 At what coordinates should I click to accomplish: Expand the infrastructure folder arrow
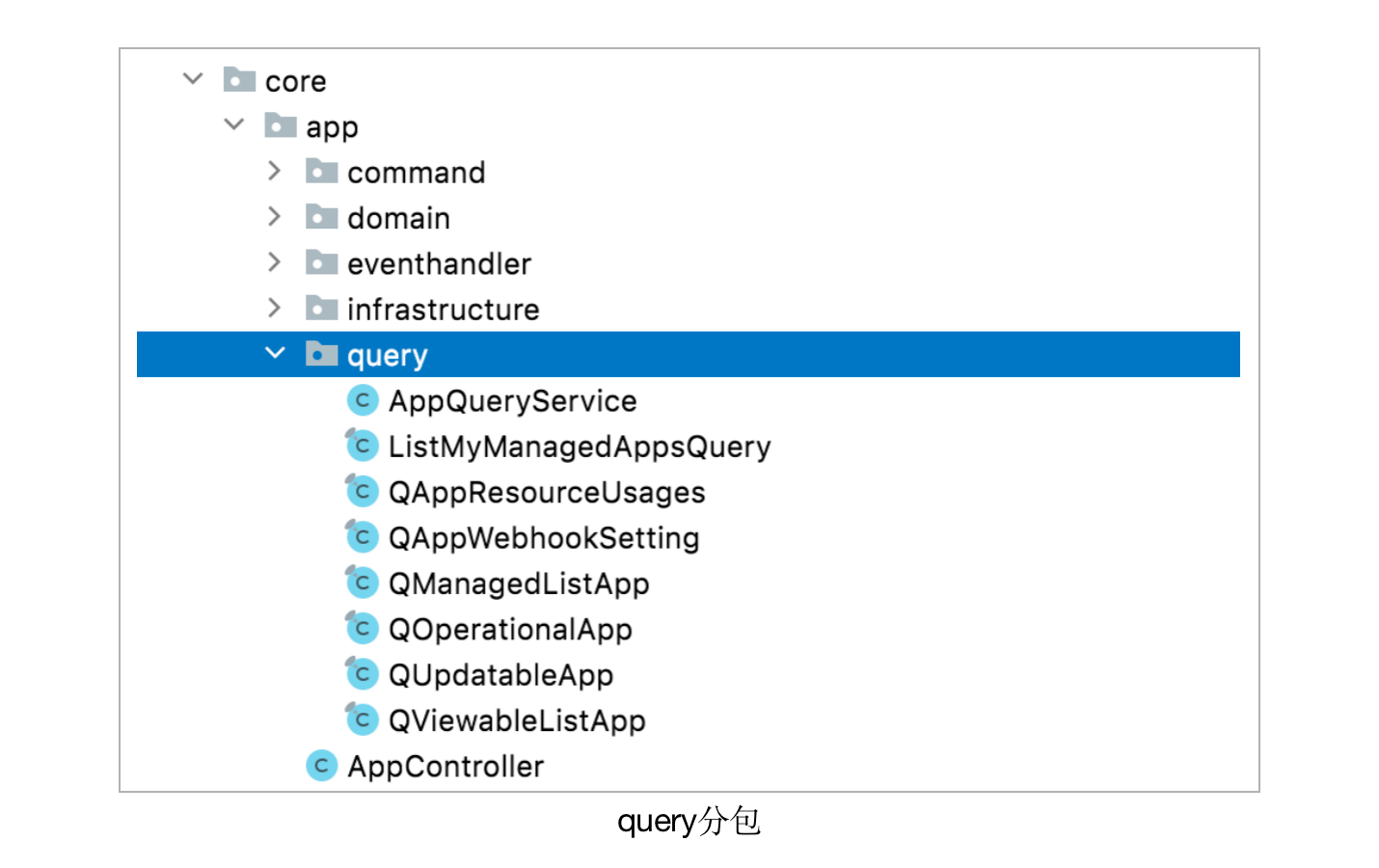[275, 308]
